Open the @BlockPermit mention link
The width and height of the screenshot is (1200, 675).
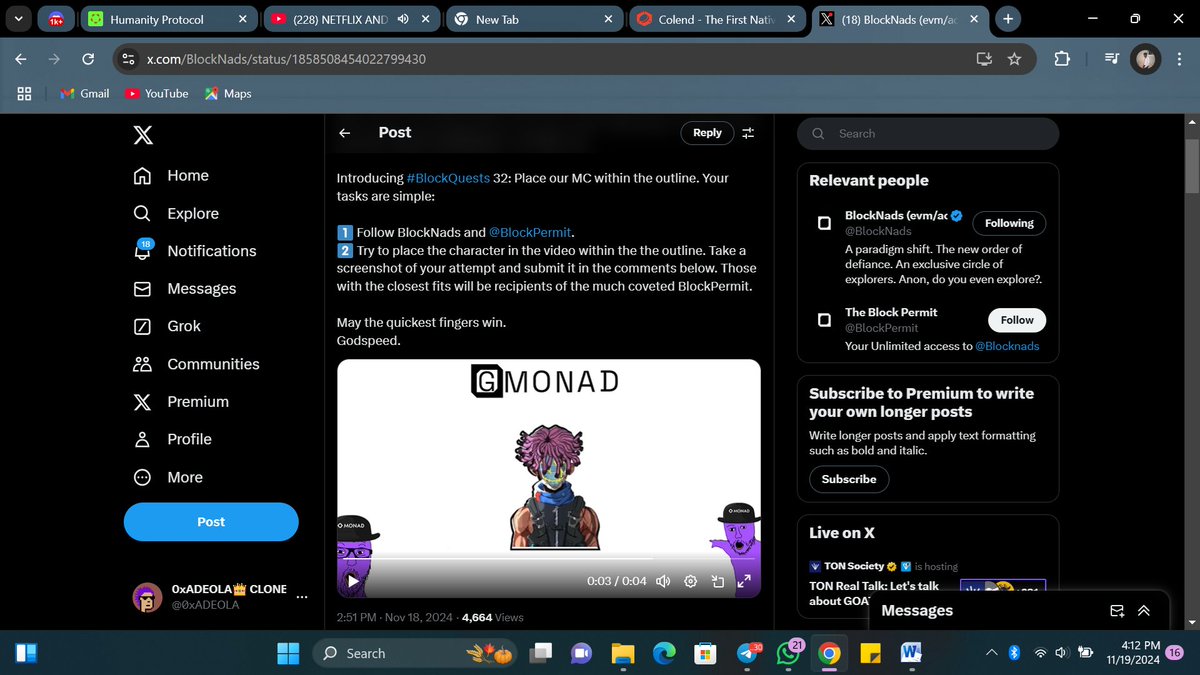[x=530, y=232]
